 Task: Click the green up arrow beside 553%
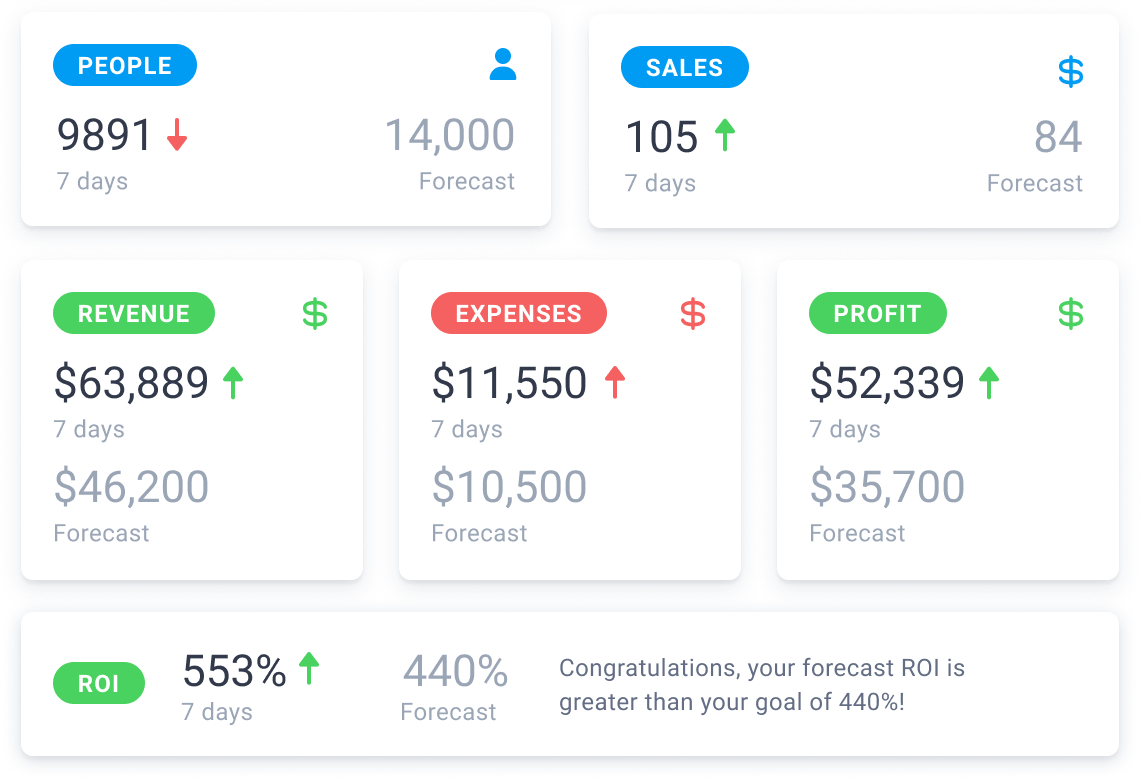click(x=309, y=667)
